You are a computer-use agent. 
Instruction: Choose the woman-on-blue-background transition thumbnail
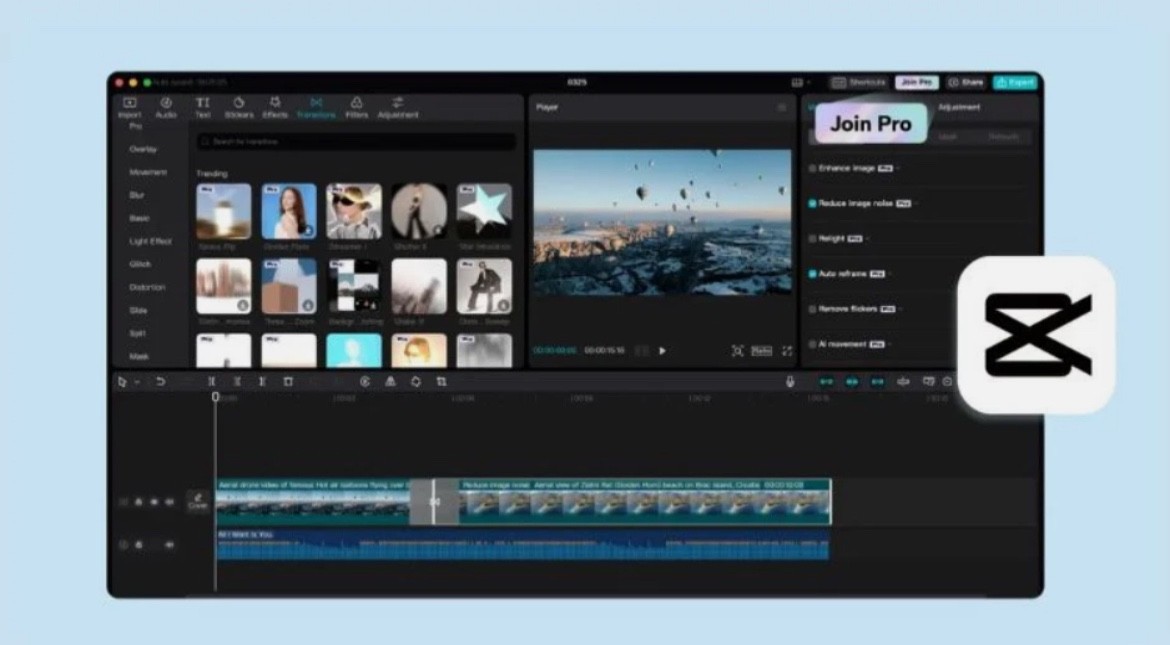tap(289, 211)
